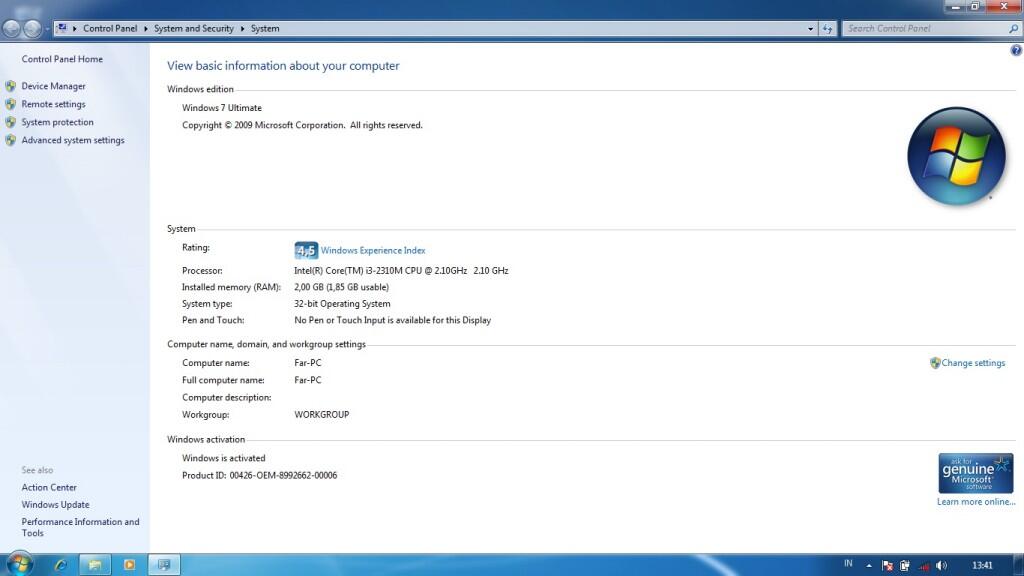Image resolution: width=1024 pixels, height=576 pixels.
Task: Click the Device Manager shield icon
Action: 10,86
